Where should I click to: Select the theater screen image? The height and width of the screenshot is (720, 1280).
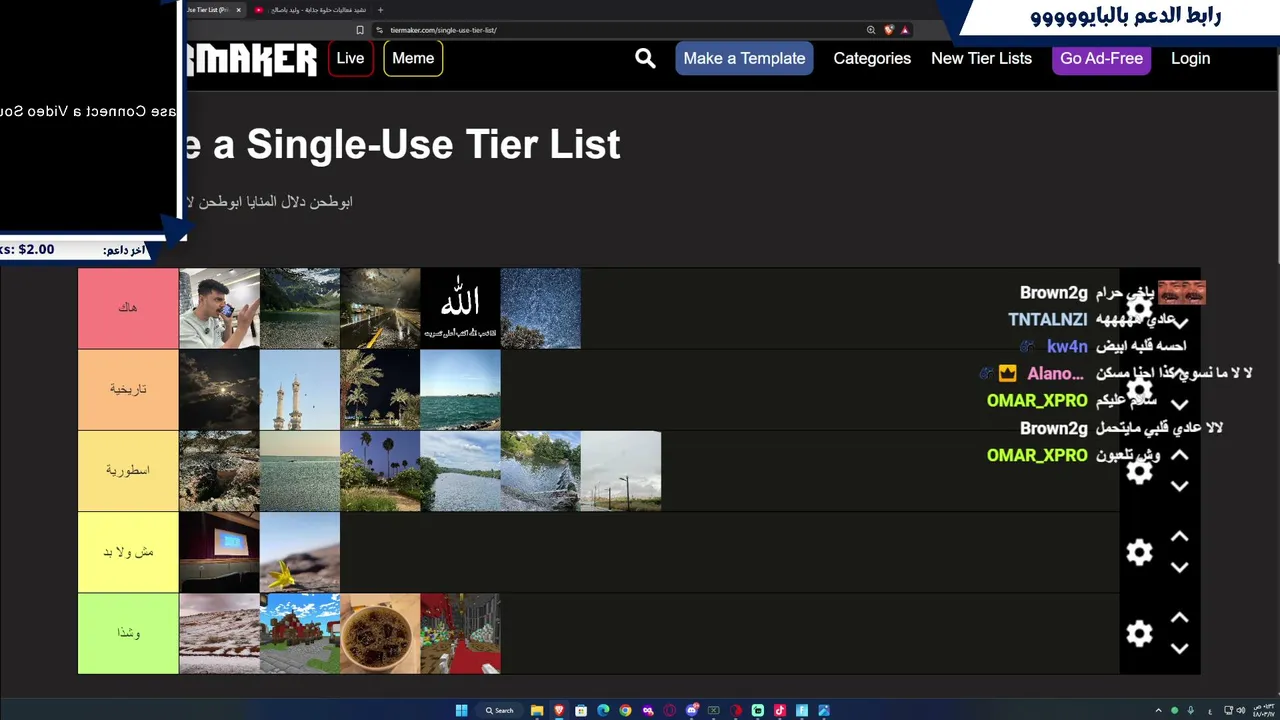click(x=219, y=552)
